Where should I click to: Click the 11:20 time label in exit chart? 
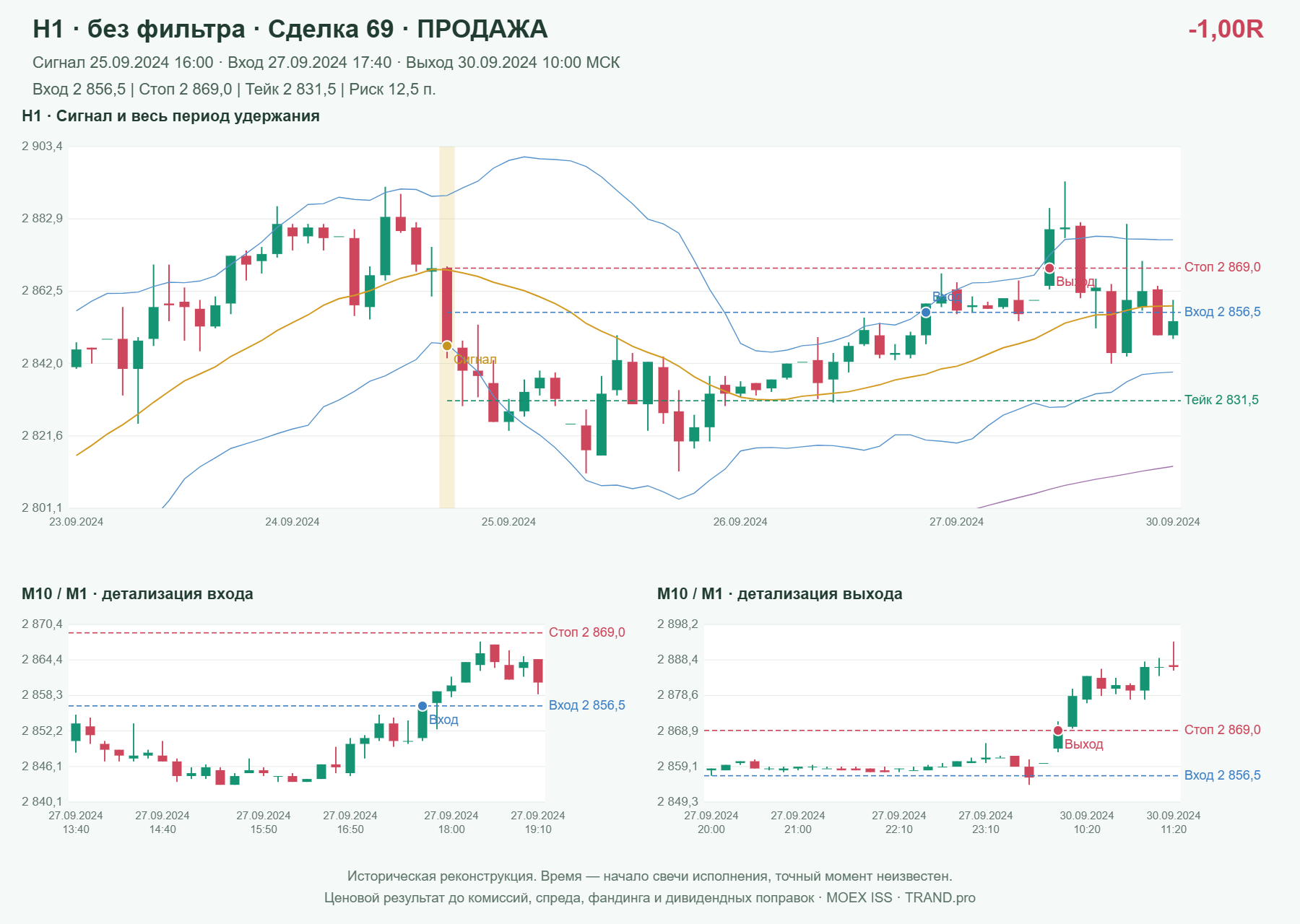(x=1174, y=829)
